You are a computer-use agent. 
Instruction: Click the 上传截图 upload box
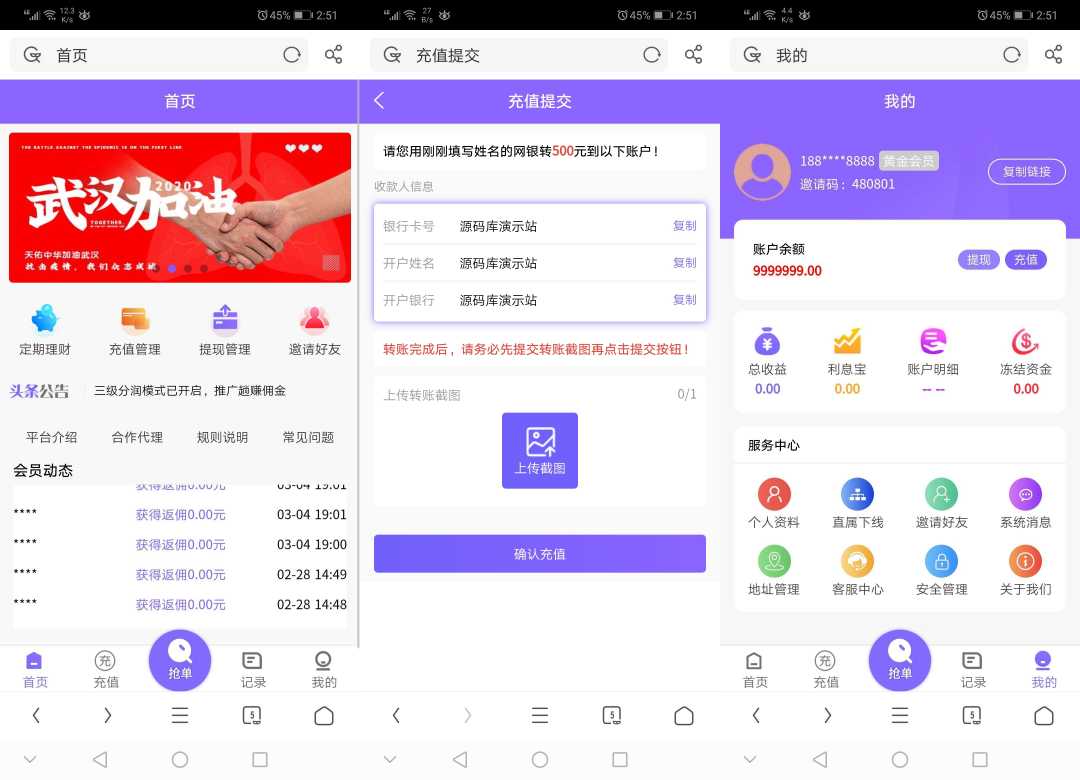coord(540,450)
